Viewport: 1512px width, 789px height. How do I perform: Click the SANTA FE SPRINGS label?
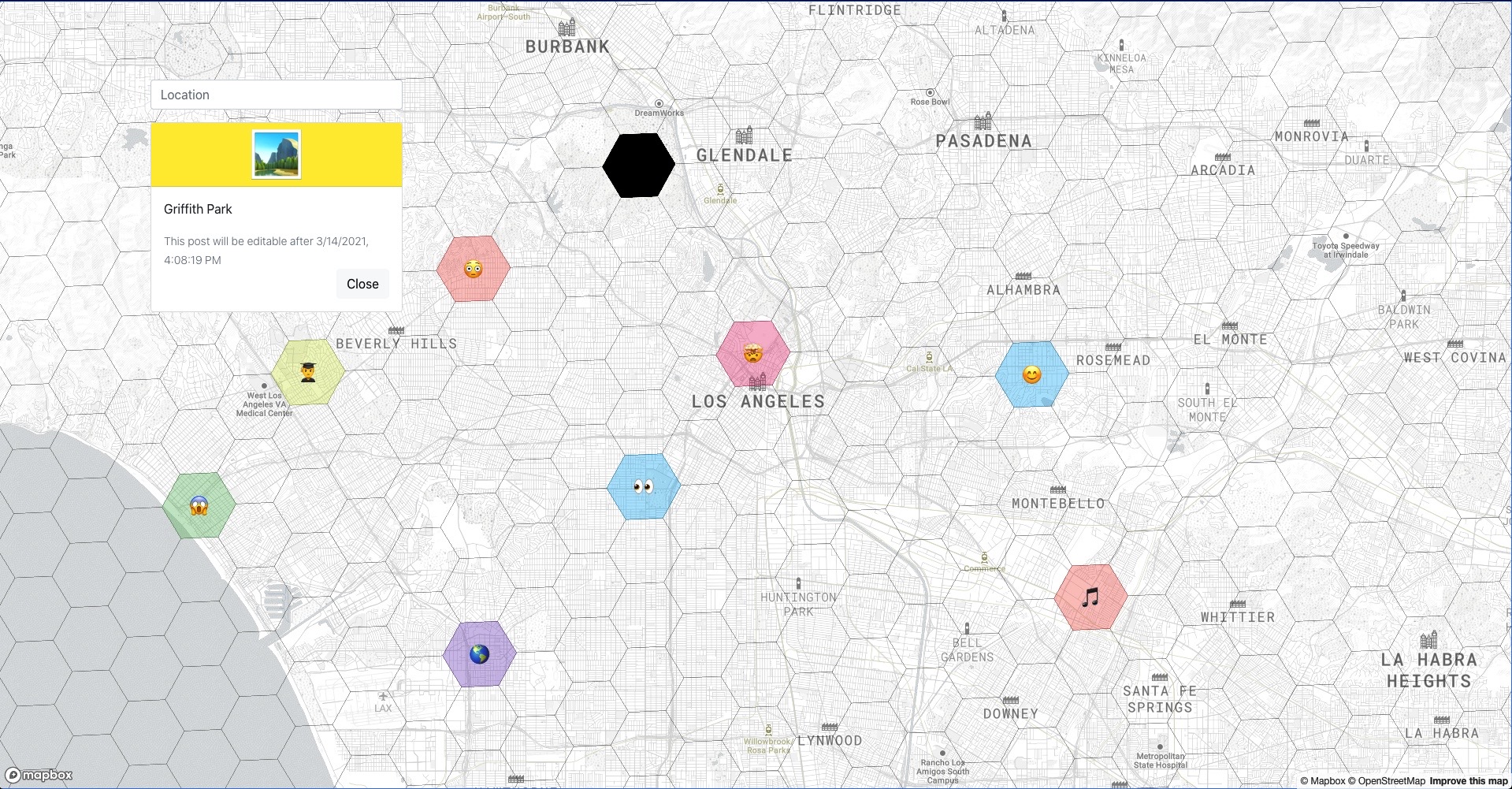pyautogui.click(x=1160, y=699)
